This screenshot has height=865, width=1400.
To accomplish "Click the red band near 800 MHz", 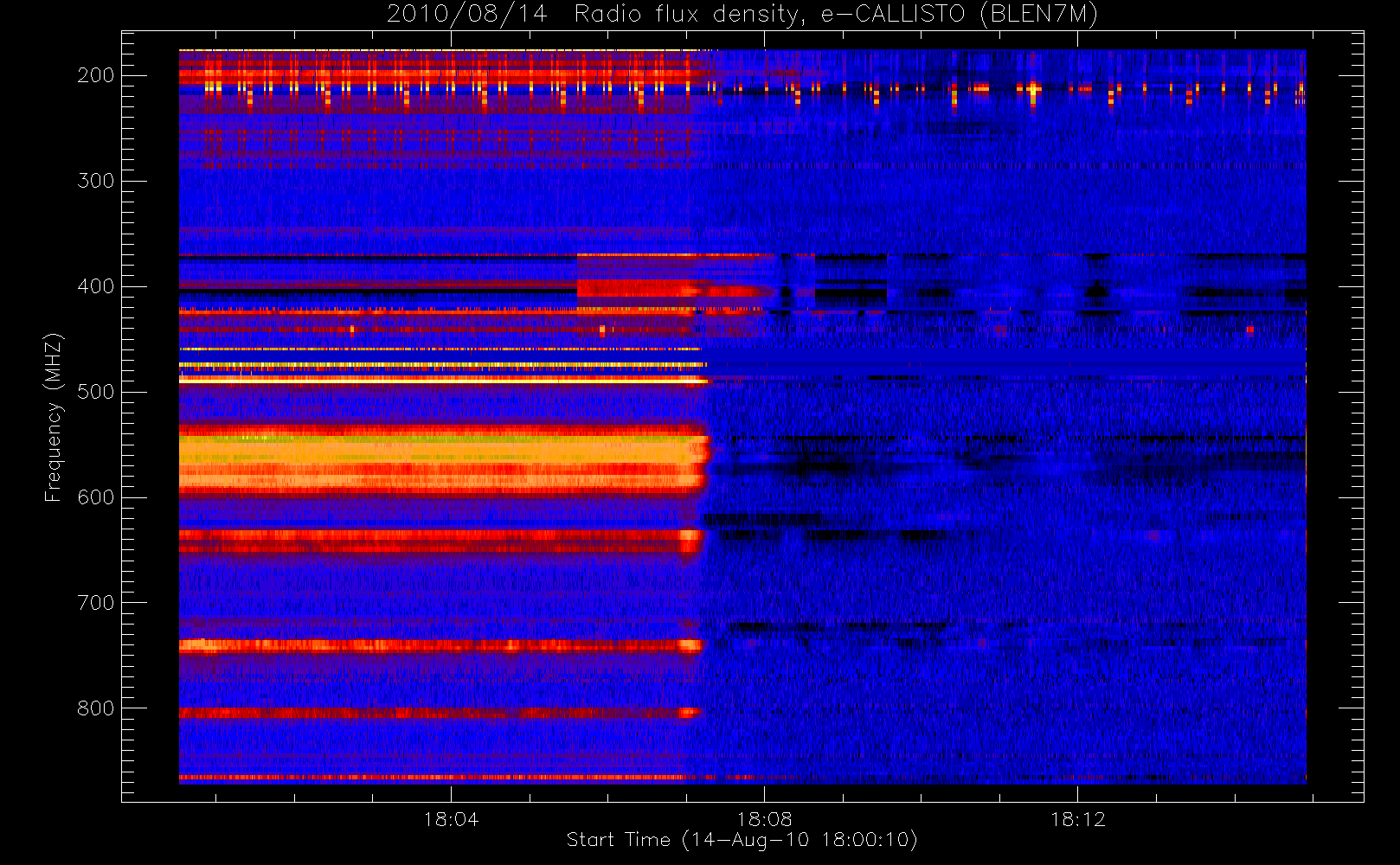I will [x=440, y=713].
